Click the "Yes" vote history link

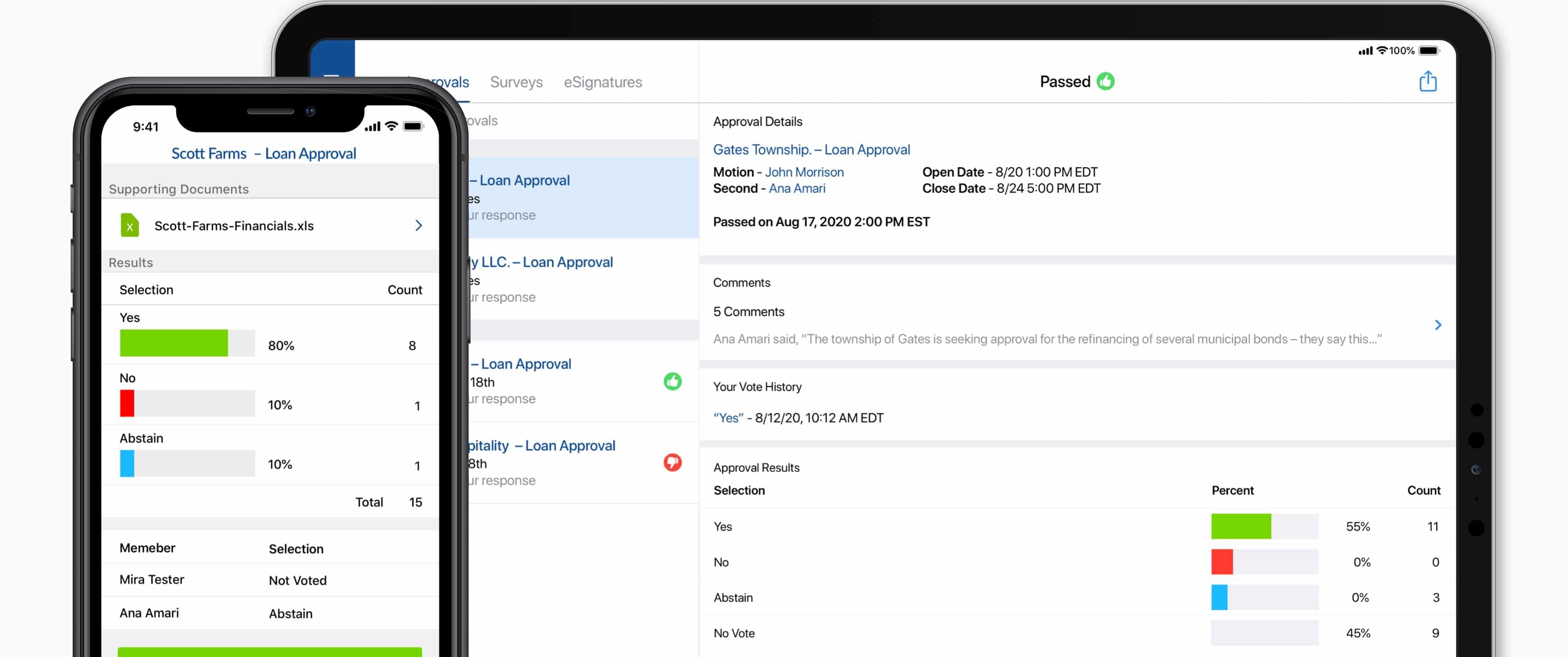pyautogui.click(x=728, y=418)
